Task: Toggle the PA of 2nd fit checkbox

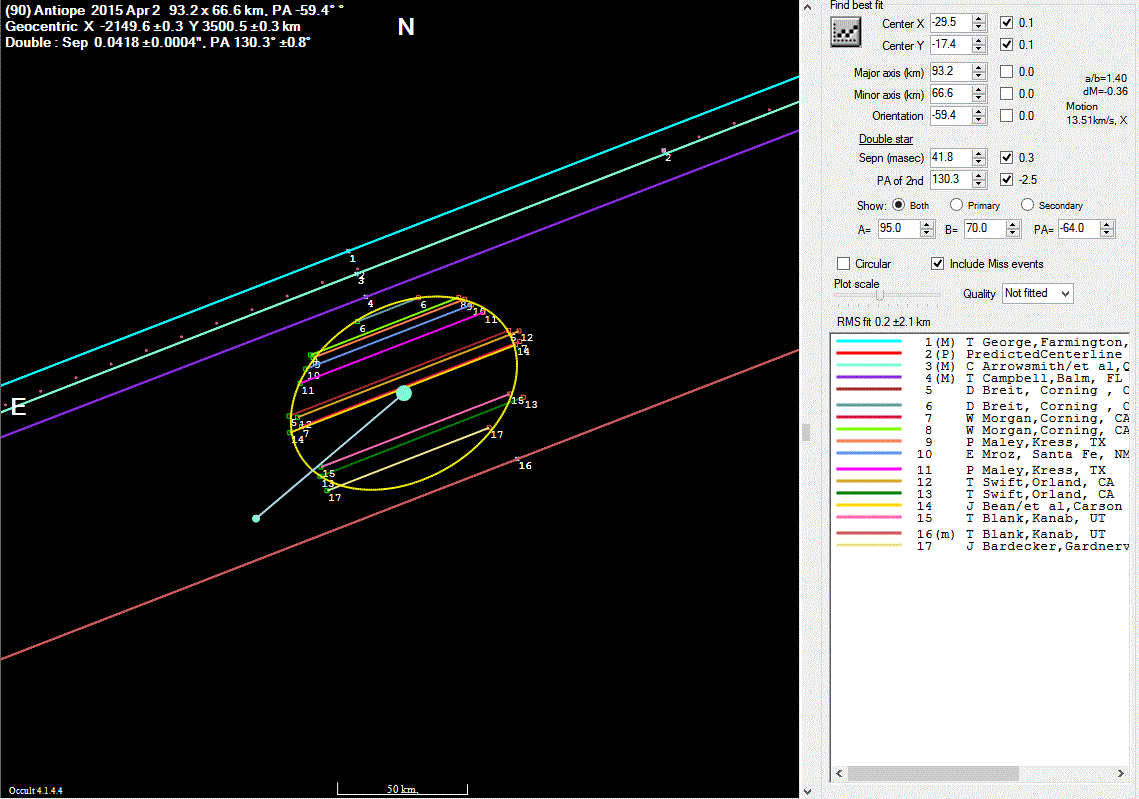Action: coord(1006,179)
